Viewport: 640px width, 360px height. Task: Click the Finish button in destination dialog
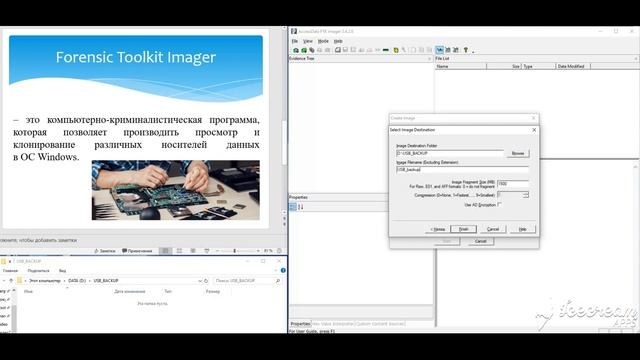[x=463, y=229]
